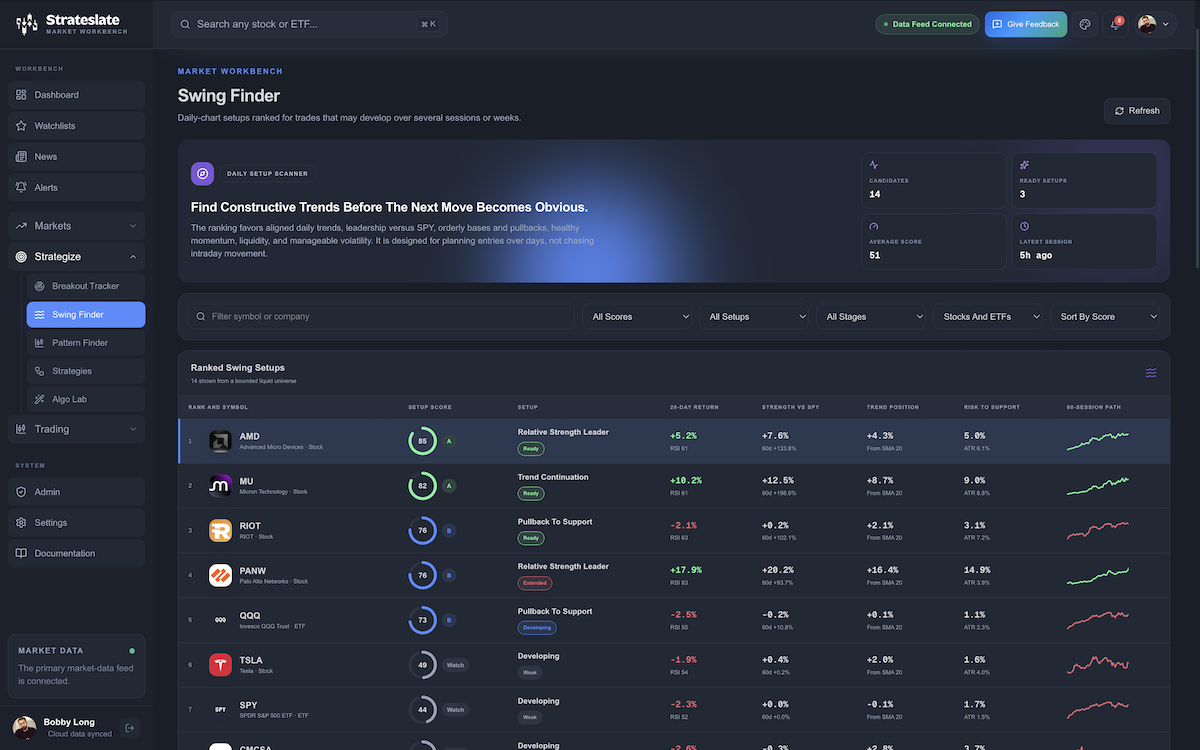Open the user avatar menu

1153,24
